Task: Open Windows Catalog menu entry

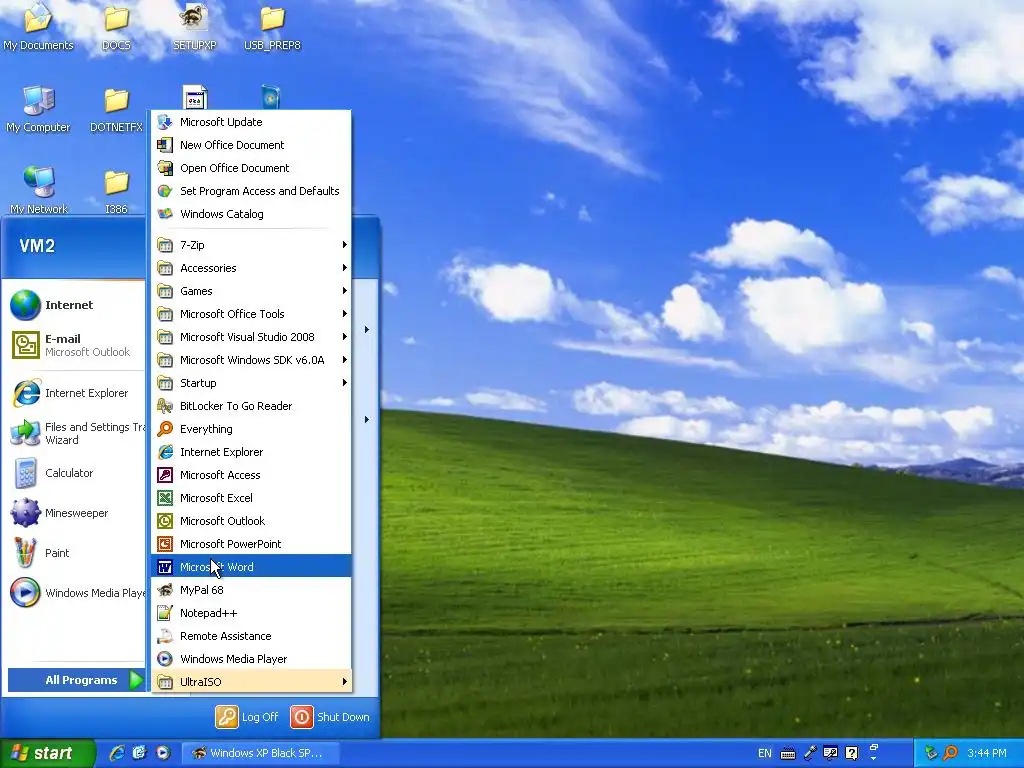Action: point(251,214)
